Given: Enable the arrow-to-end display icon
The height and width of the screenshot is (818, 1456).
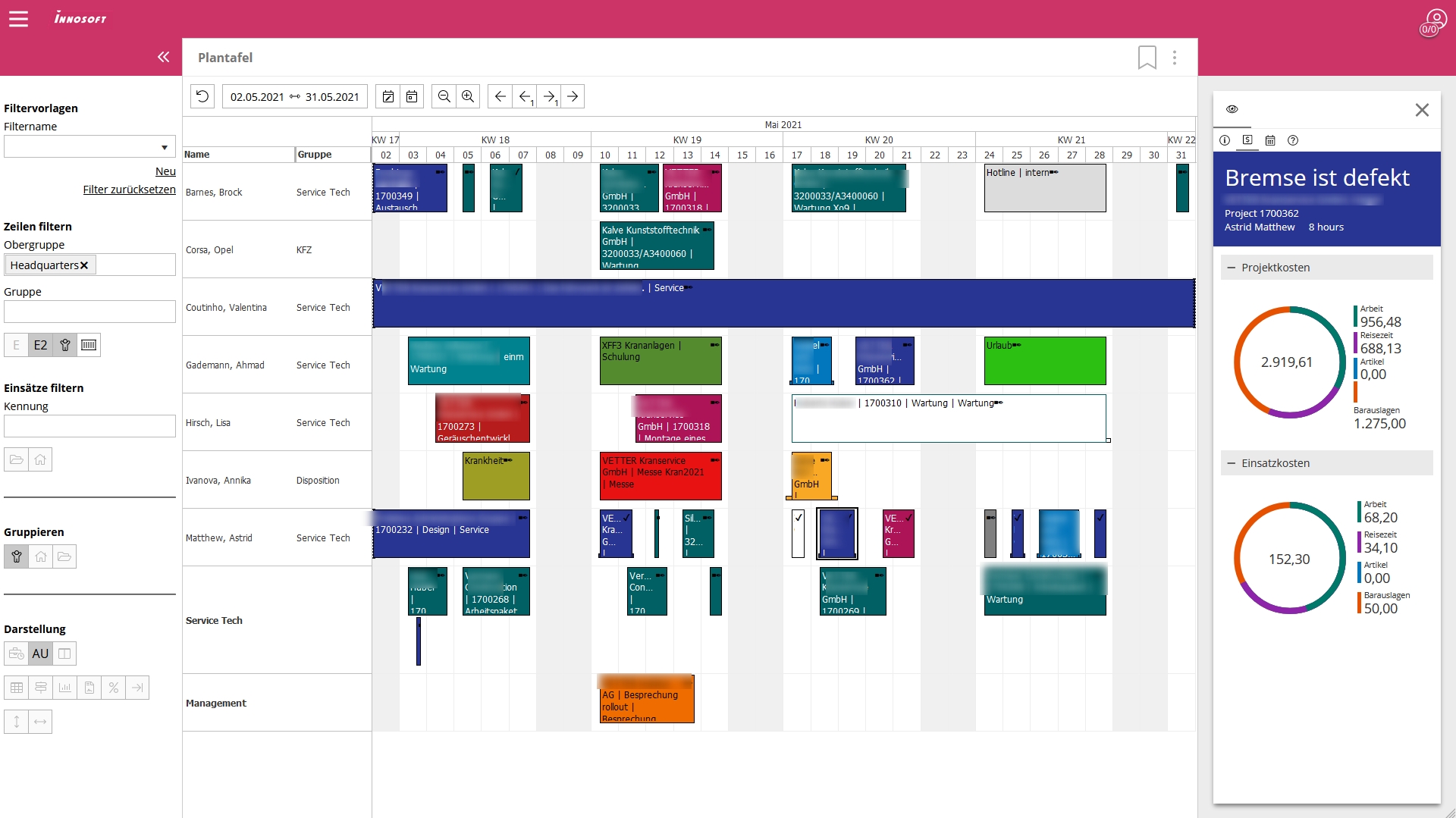Looking at the screenshot, I should click(x=137, y=688).
